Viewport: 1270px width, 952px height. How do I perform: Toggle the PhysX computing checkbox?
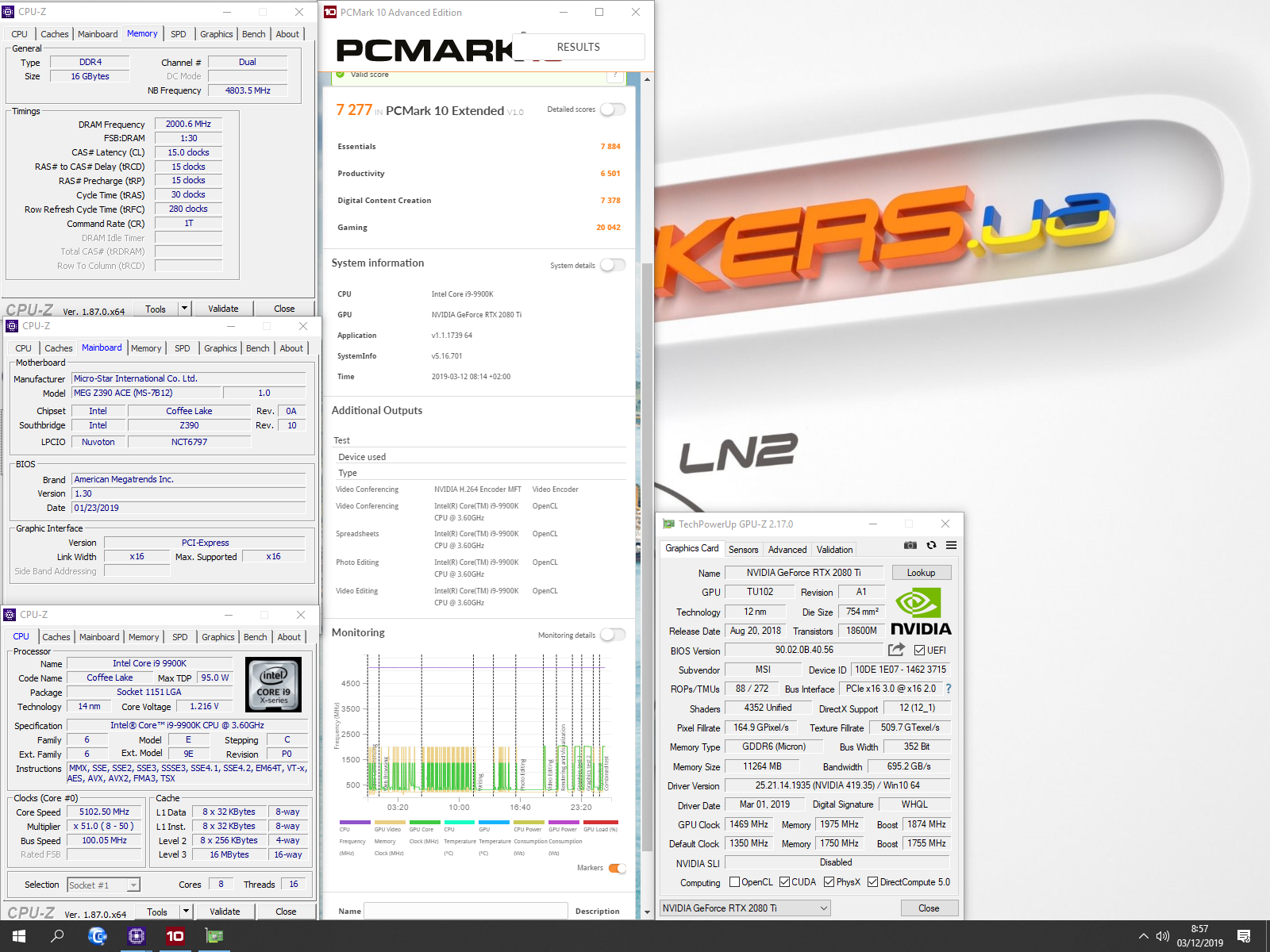tap(829, 882)
